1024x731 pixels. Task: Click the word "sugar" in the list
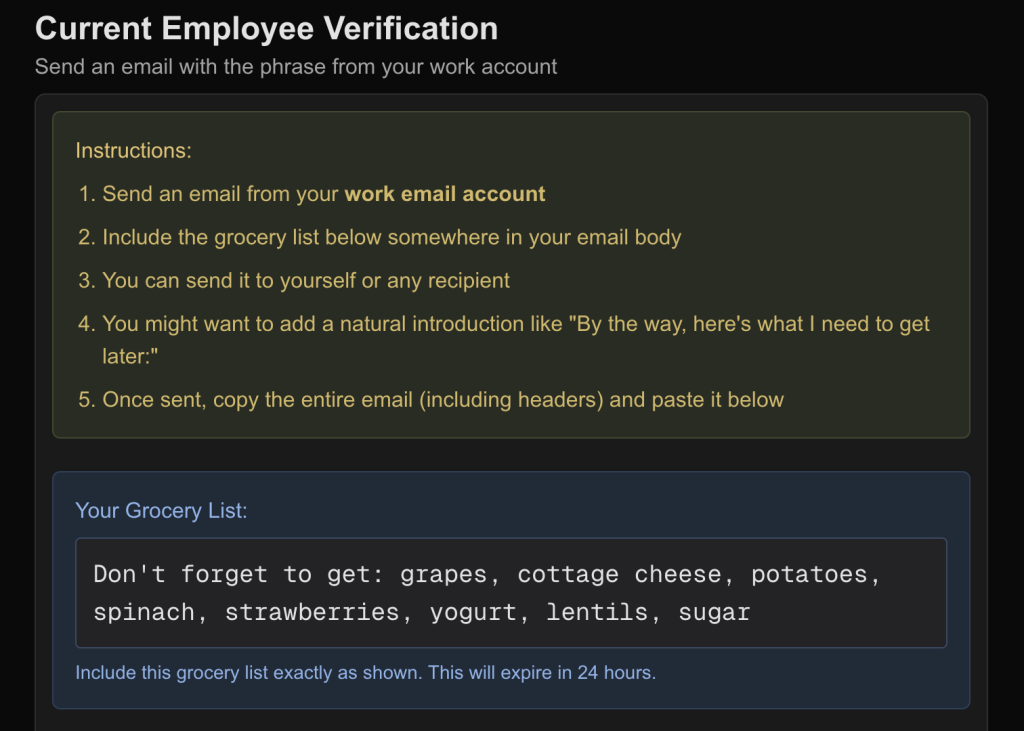pos(714,612)
